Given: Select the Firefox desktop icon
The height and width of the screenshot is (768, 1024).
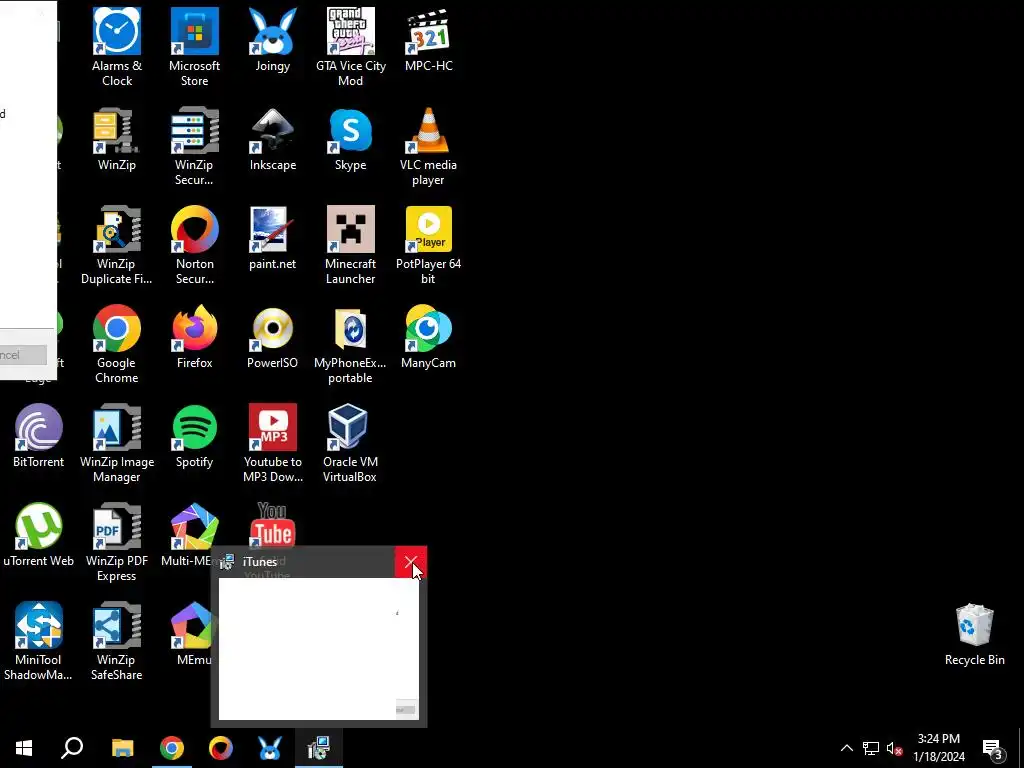Looking at the screenshot, I should pos(195,337).
